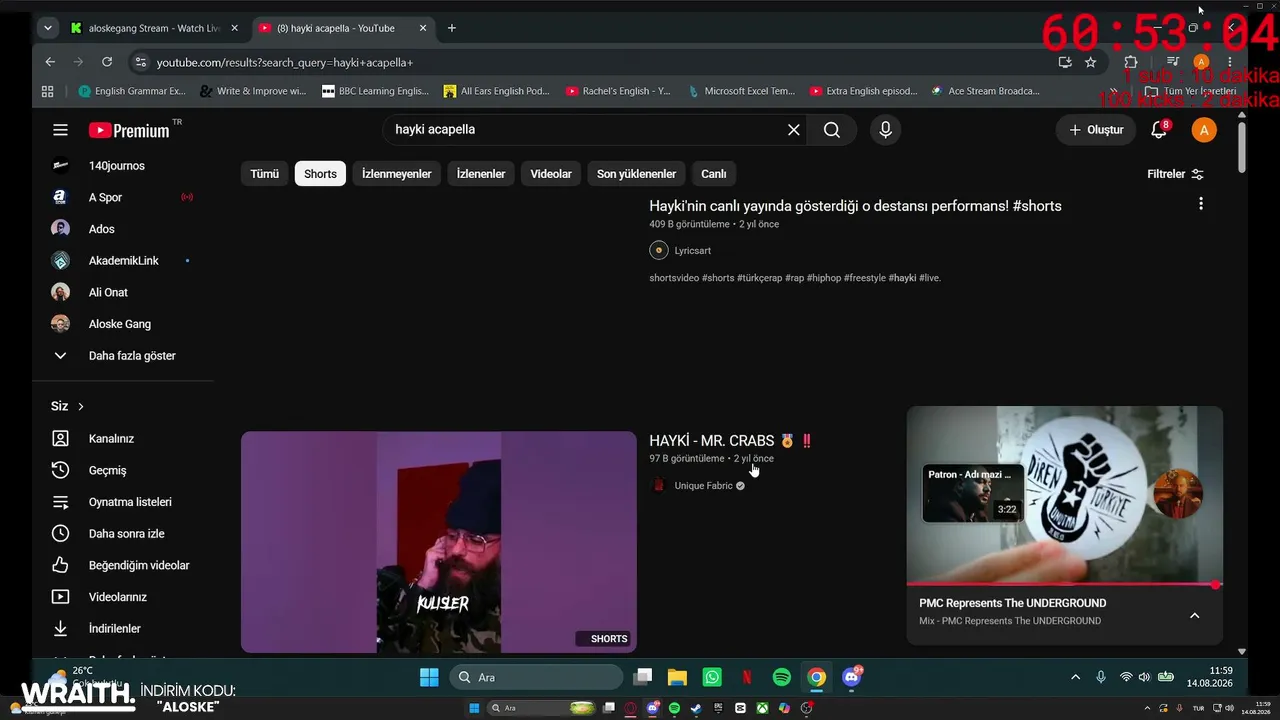The height and width of the screenshot is (720, 1280).
Task: Open Chrome extensions puzzle icon
Action: [1131, 62]
